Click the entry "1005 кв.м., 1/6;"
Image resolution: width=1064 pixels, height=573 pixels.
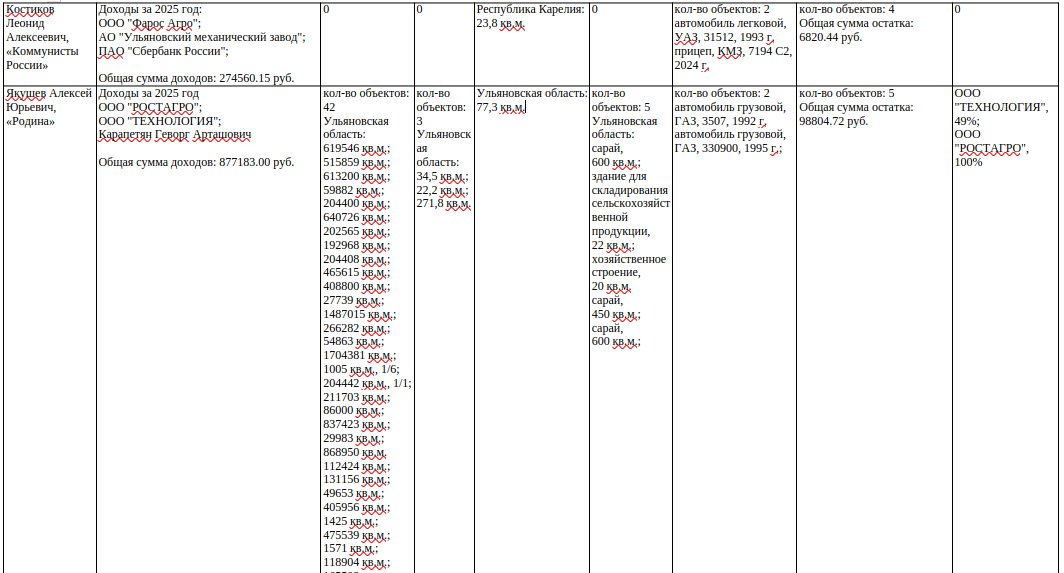(x=361, y=369)
